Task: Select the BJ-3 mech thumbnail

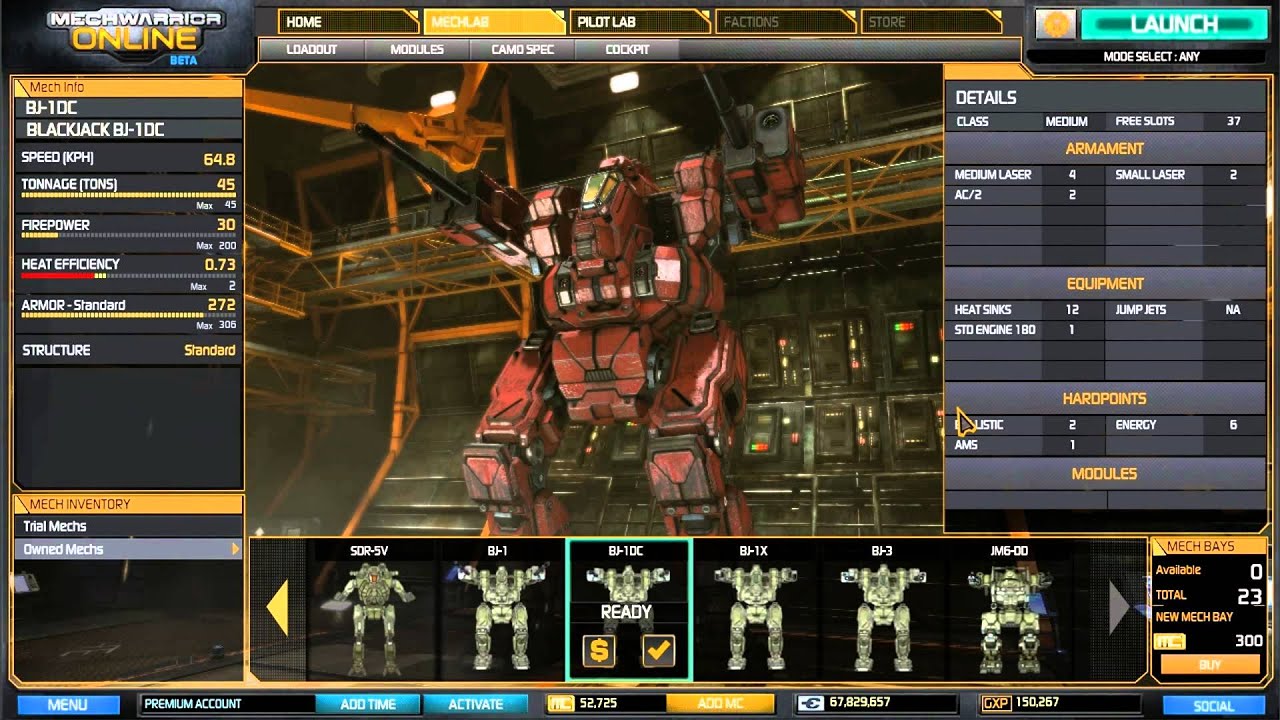Action: [x=881, y=611]
